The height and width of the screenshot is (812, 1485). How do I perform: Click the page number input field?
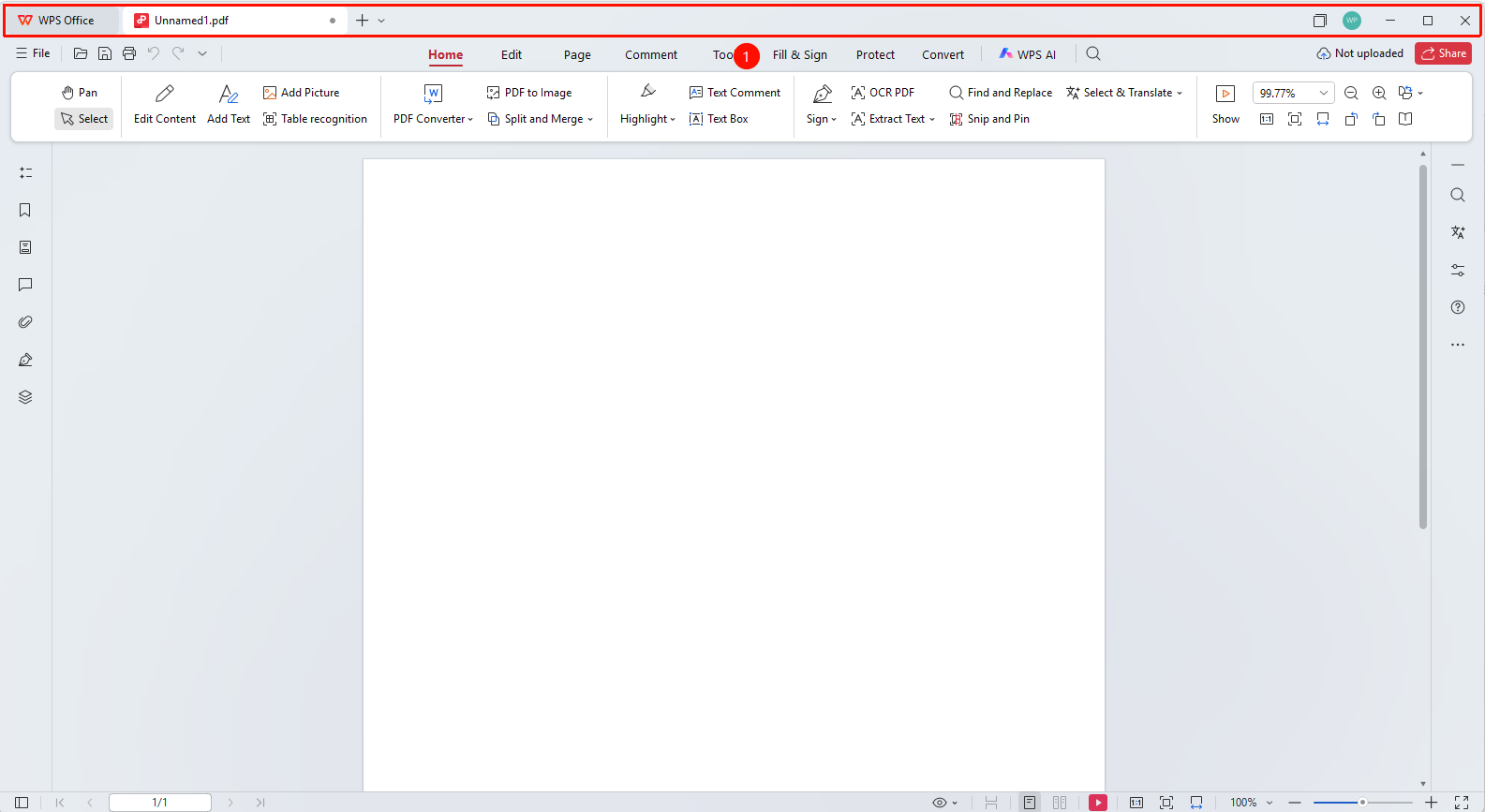(160, 803)
